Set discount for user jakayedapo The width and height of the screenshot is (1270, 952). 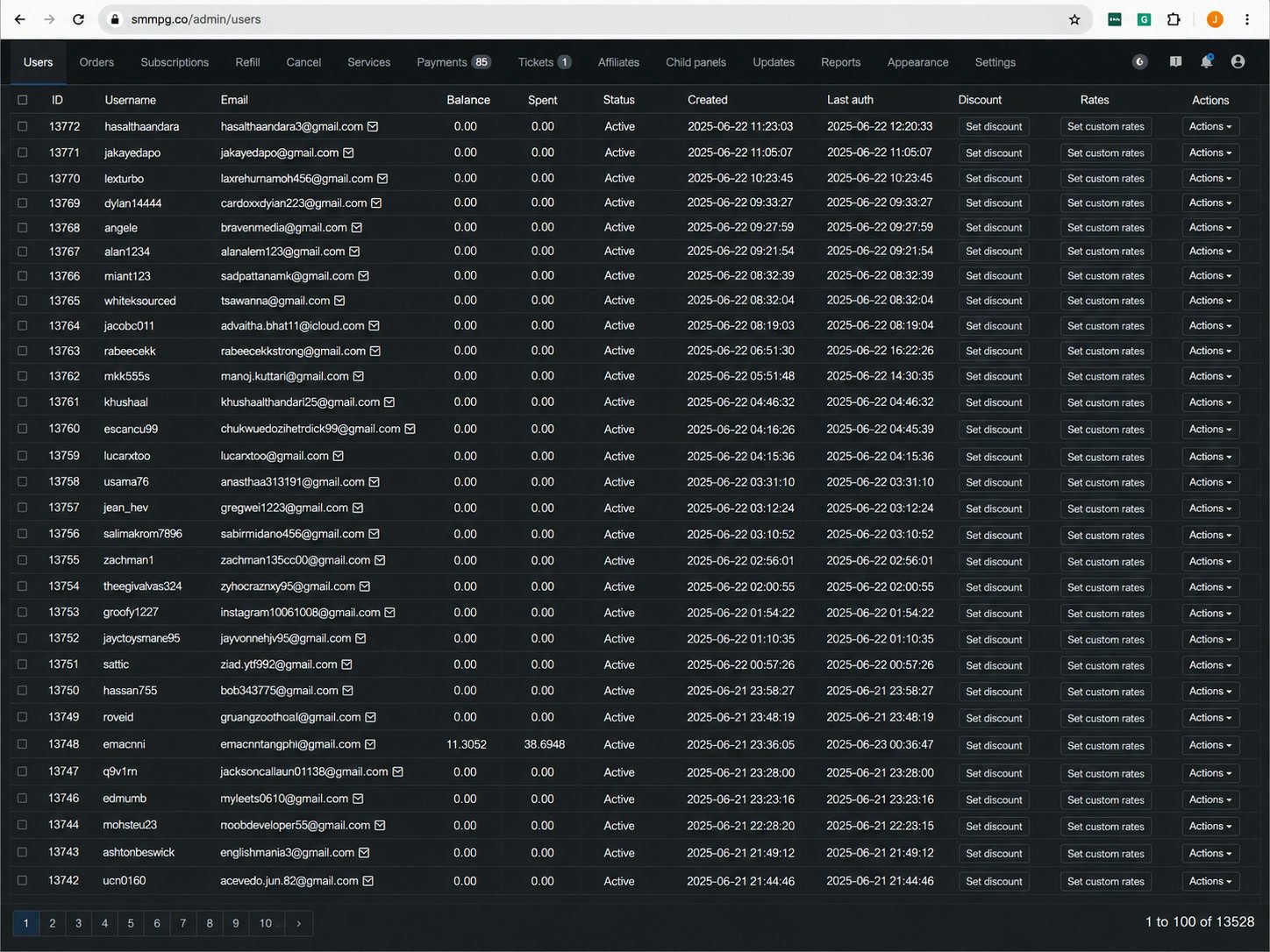(x=994, y=153)
